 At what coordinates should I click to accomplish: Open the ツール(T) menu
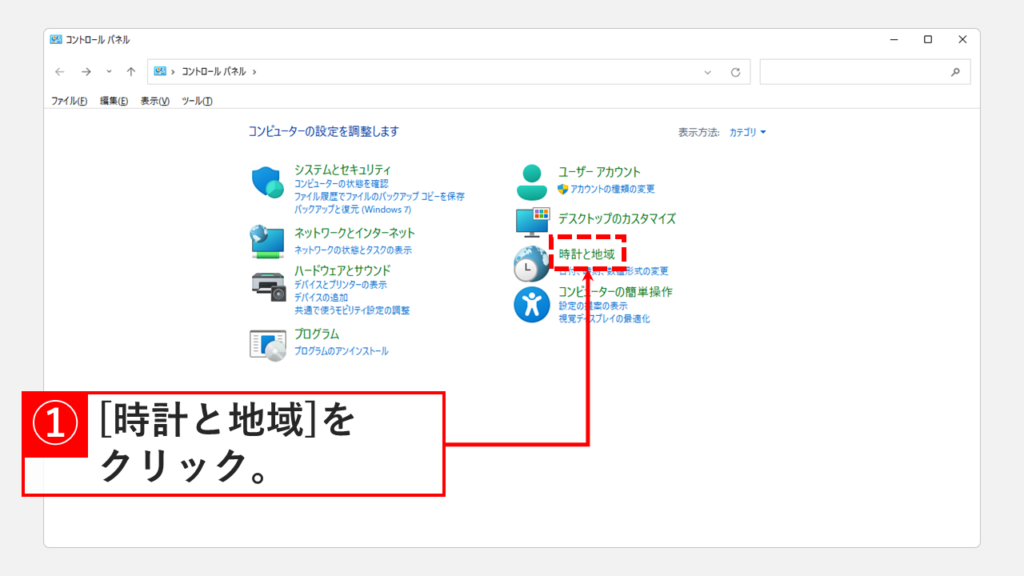pyautogui.click(x=197, y=101)
